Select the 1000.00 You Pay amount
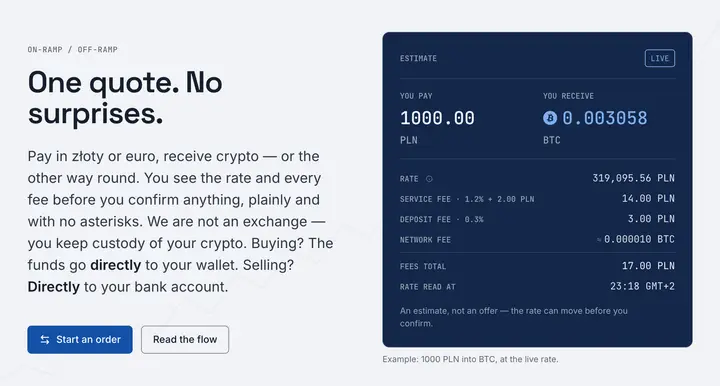 [x=437, y=118]
